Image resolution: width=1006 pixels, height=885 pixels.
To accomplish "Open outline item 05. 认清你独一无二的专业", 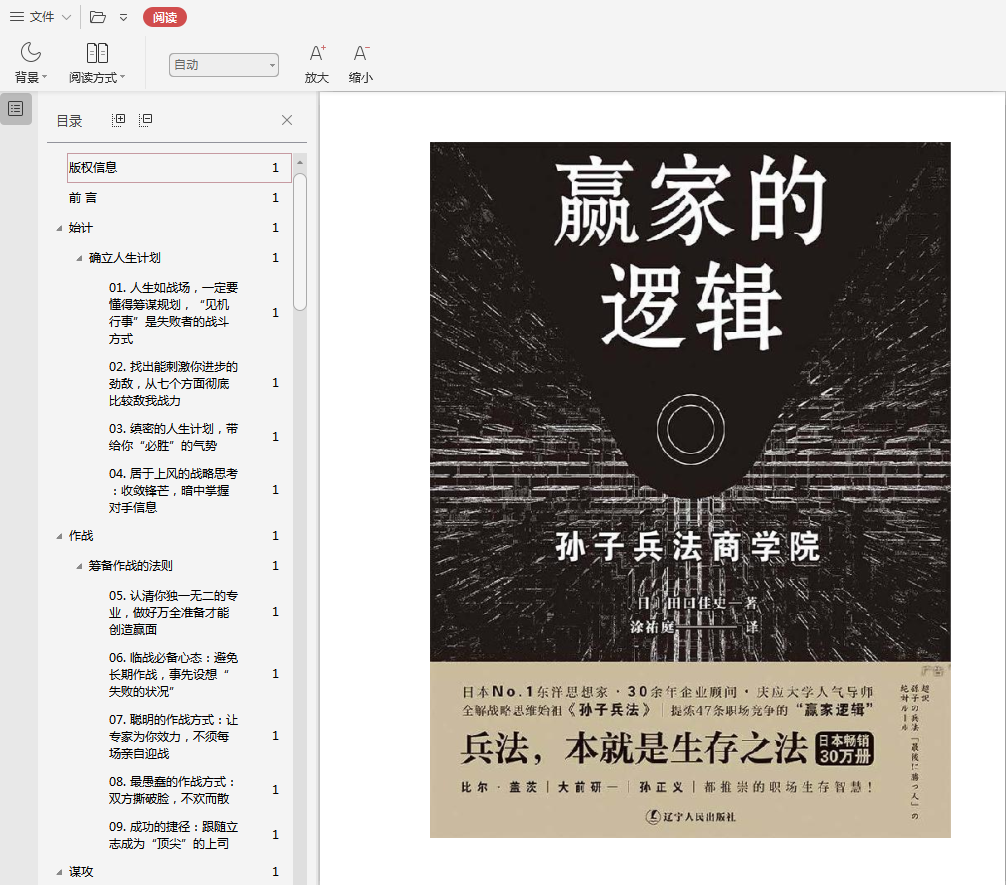I will coord(173,612).
